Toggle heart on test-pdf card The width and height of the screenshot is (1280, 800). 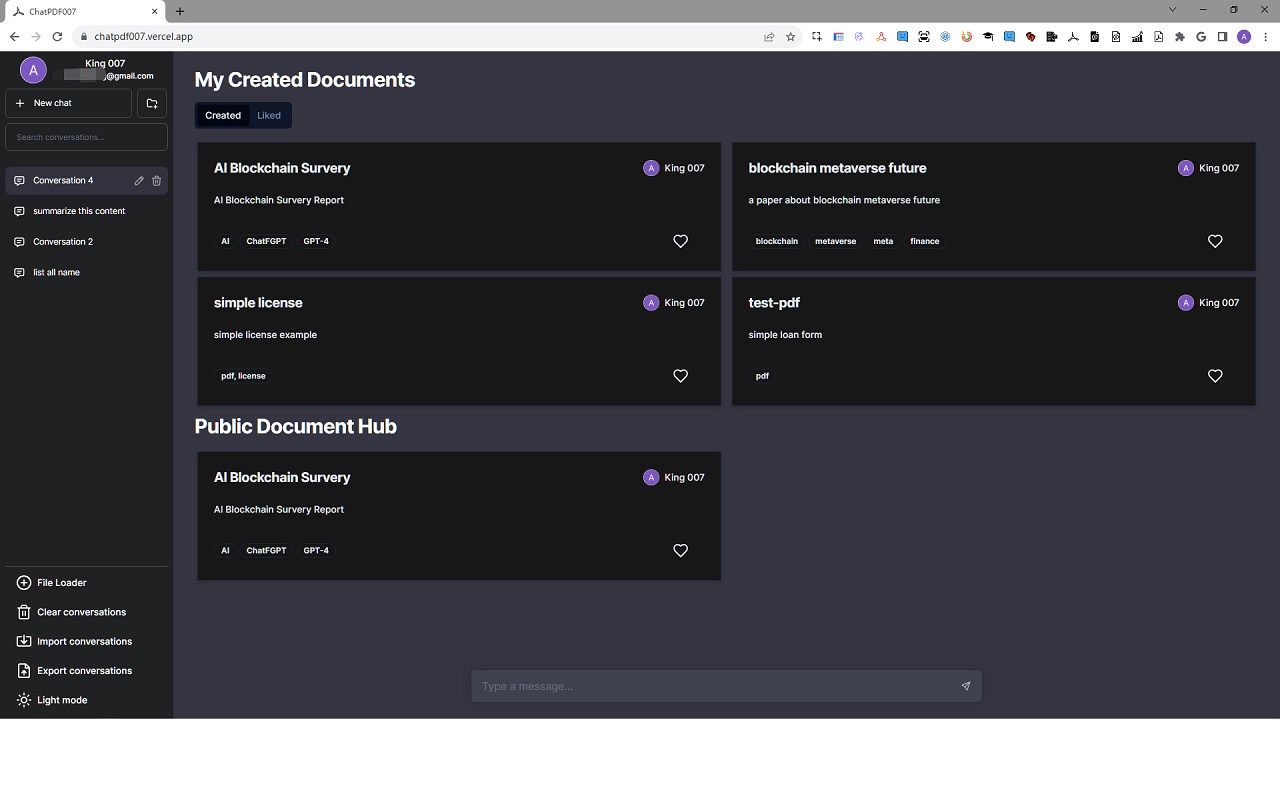point(1215,376)
